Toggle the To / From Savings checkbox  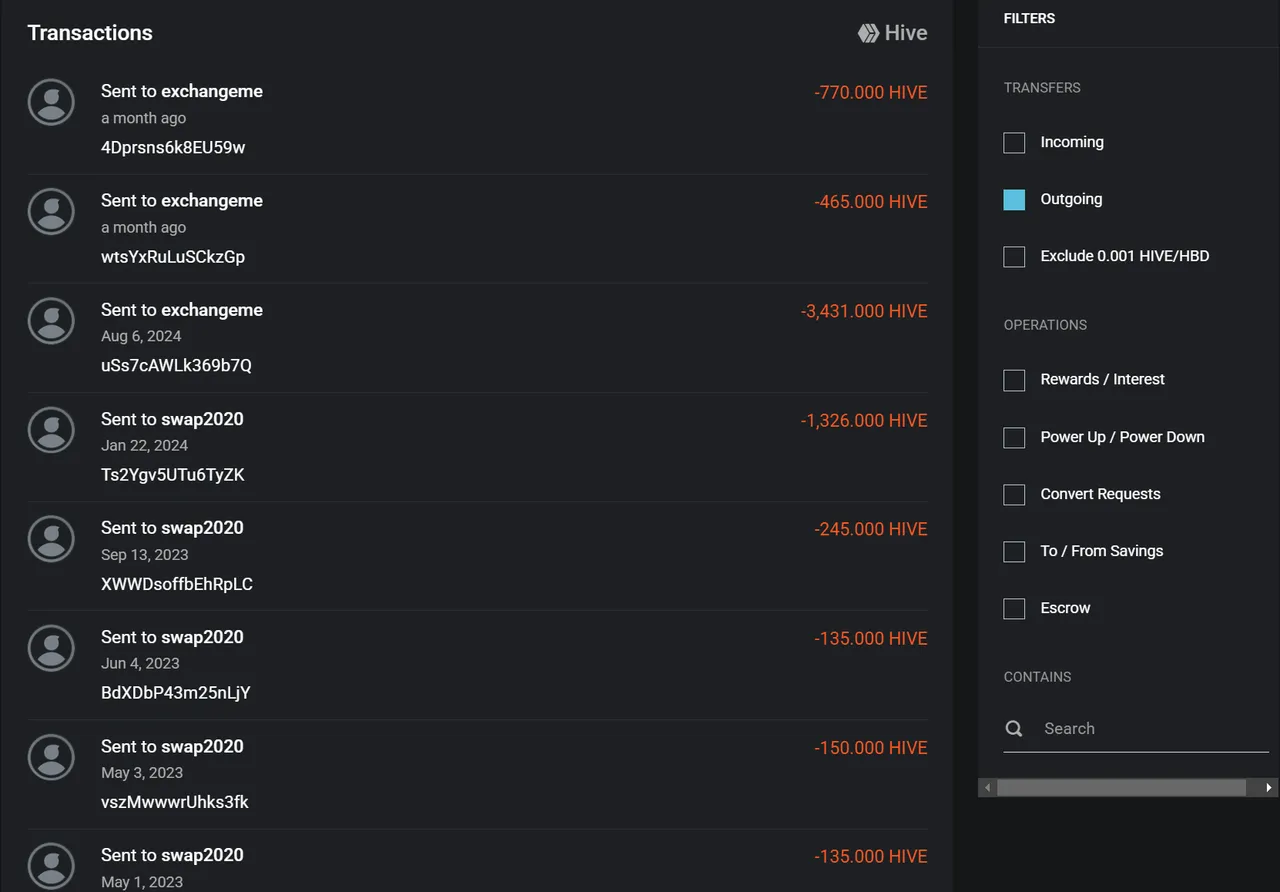coord(1014,551)
